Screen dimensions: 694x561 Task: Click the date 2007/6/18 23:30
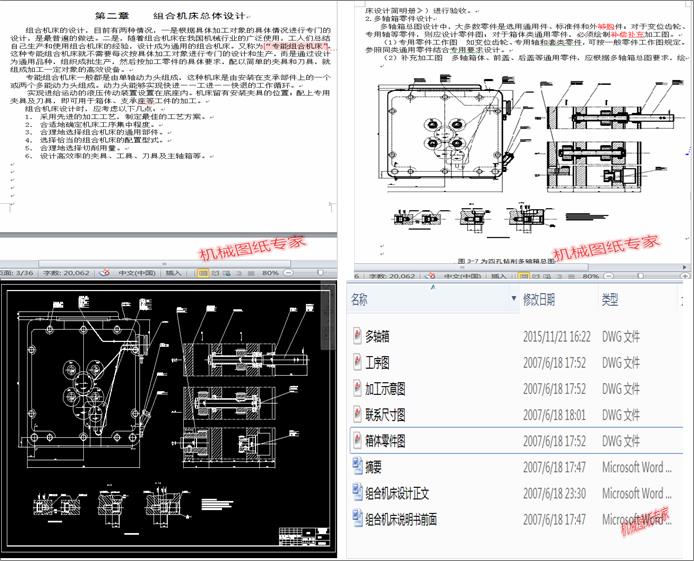click(x=554, y=493)
